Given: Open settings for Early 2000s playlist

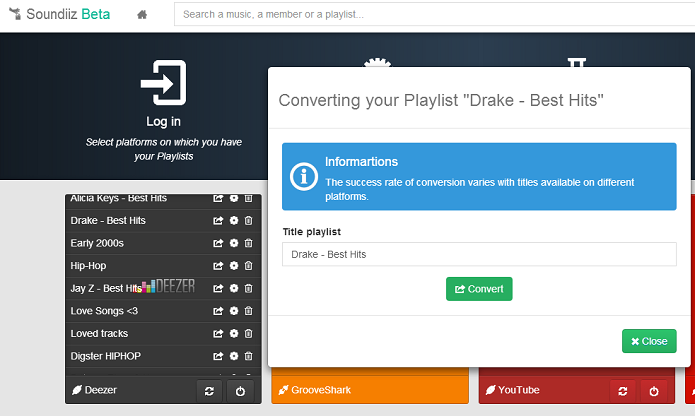Looking at the screenshot, I should (234, 243).
